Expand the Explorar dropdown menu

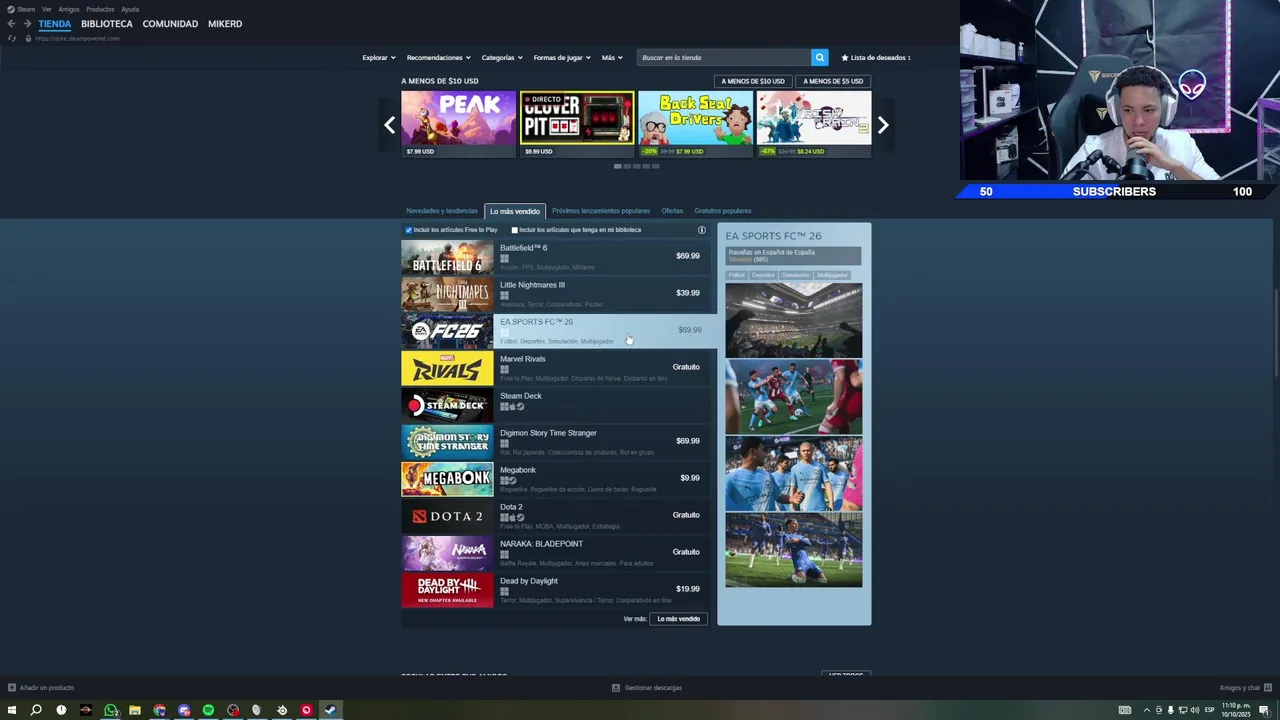379,58
